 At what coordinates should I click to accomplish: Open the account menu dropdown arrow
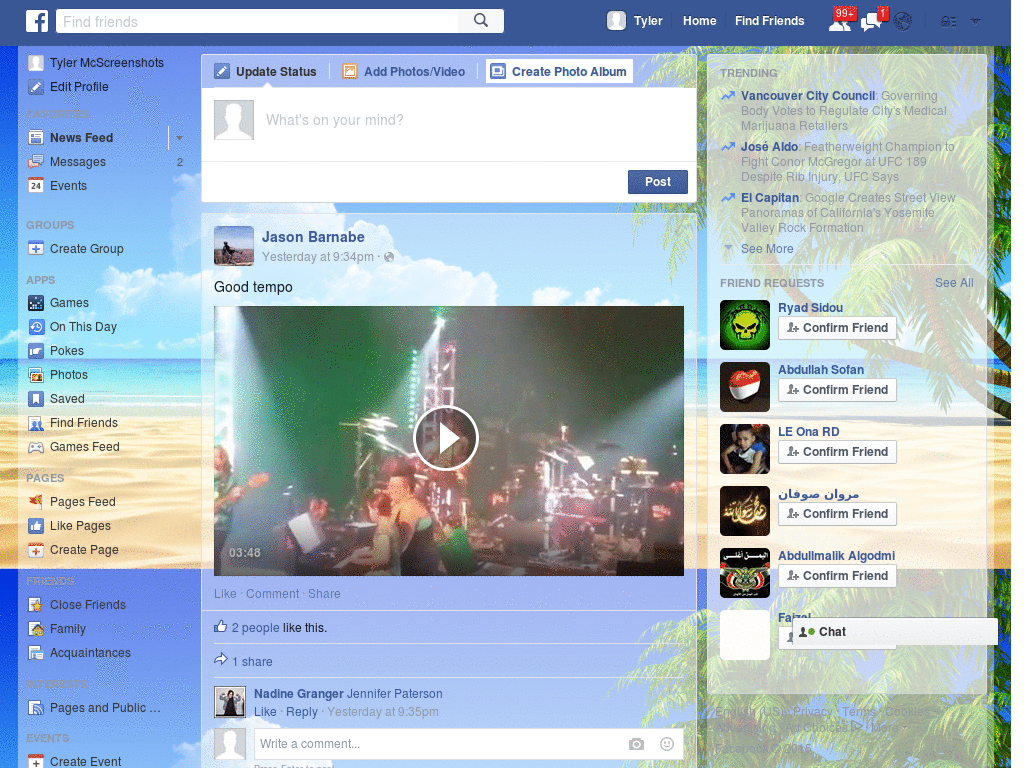975,21
